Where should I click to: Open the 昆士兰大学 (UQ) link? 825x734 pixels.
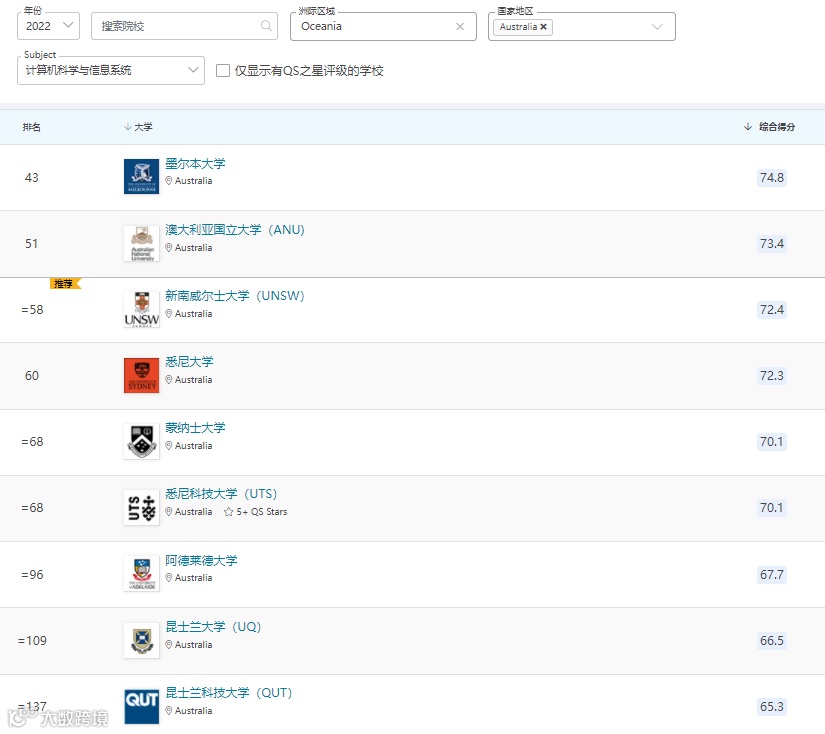(x=213, y=627)
